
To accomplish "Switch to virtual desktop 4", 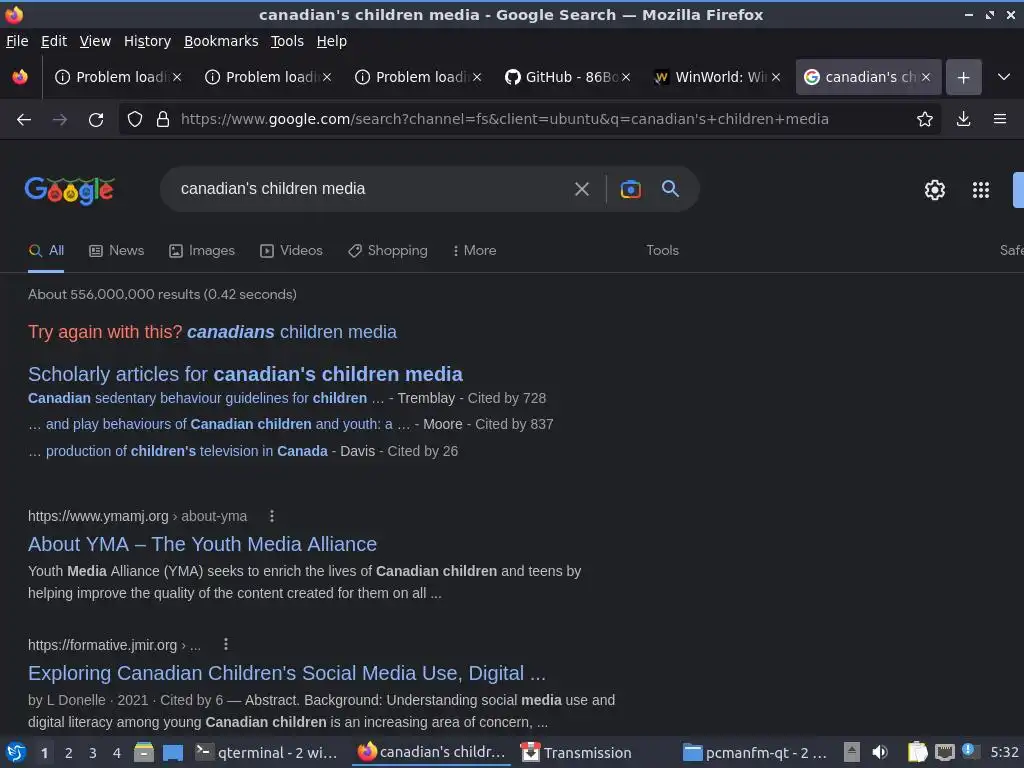I will coord(117,754).
